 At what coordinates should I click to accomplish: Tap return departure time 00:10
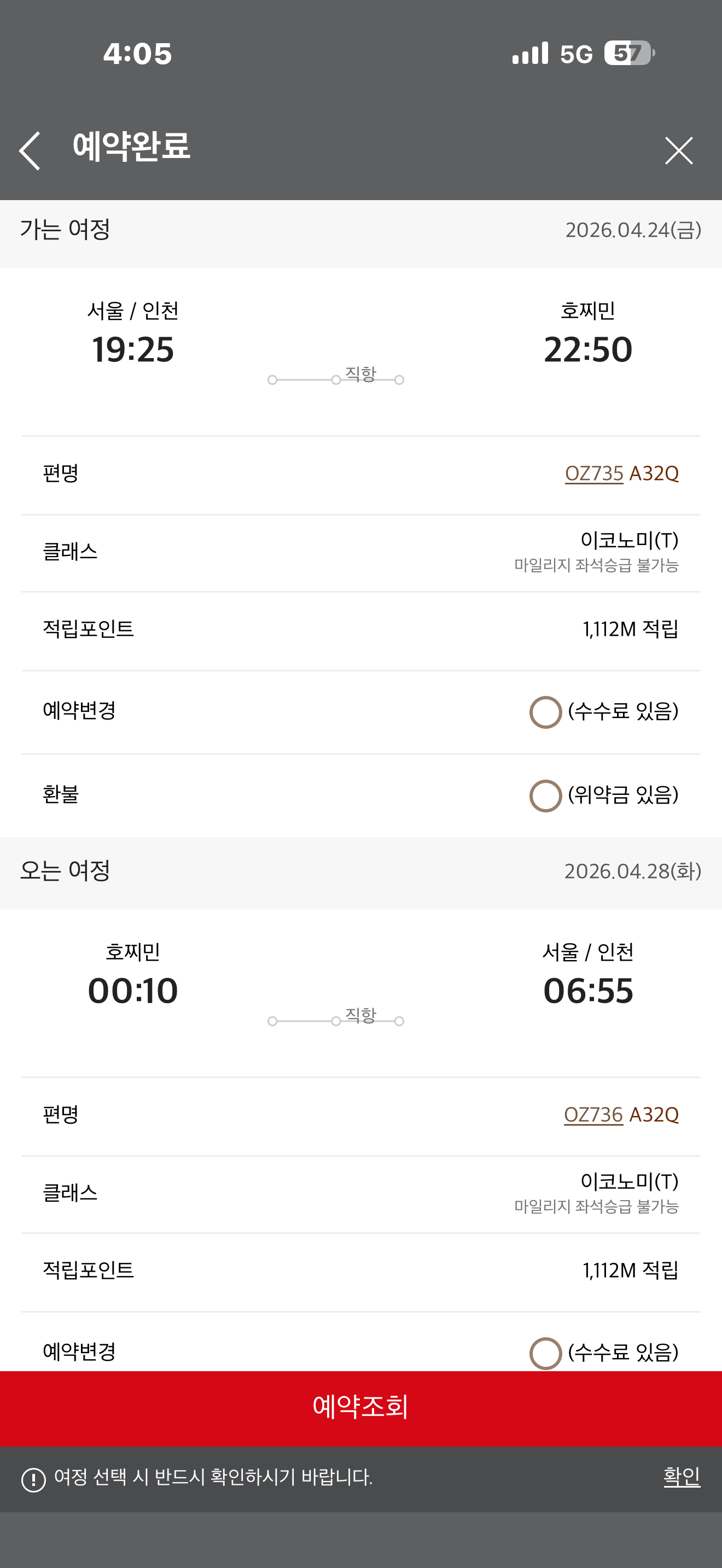(x=133, y=991)
